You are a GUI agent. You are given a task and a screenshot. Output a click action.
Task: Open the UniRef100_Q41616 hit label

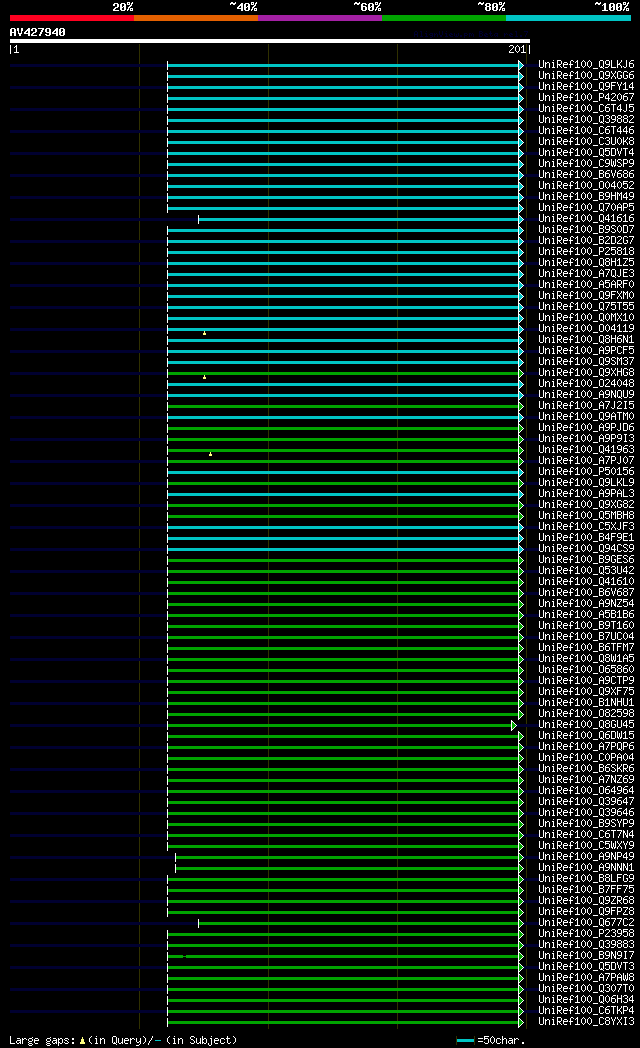586,219
